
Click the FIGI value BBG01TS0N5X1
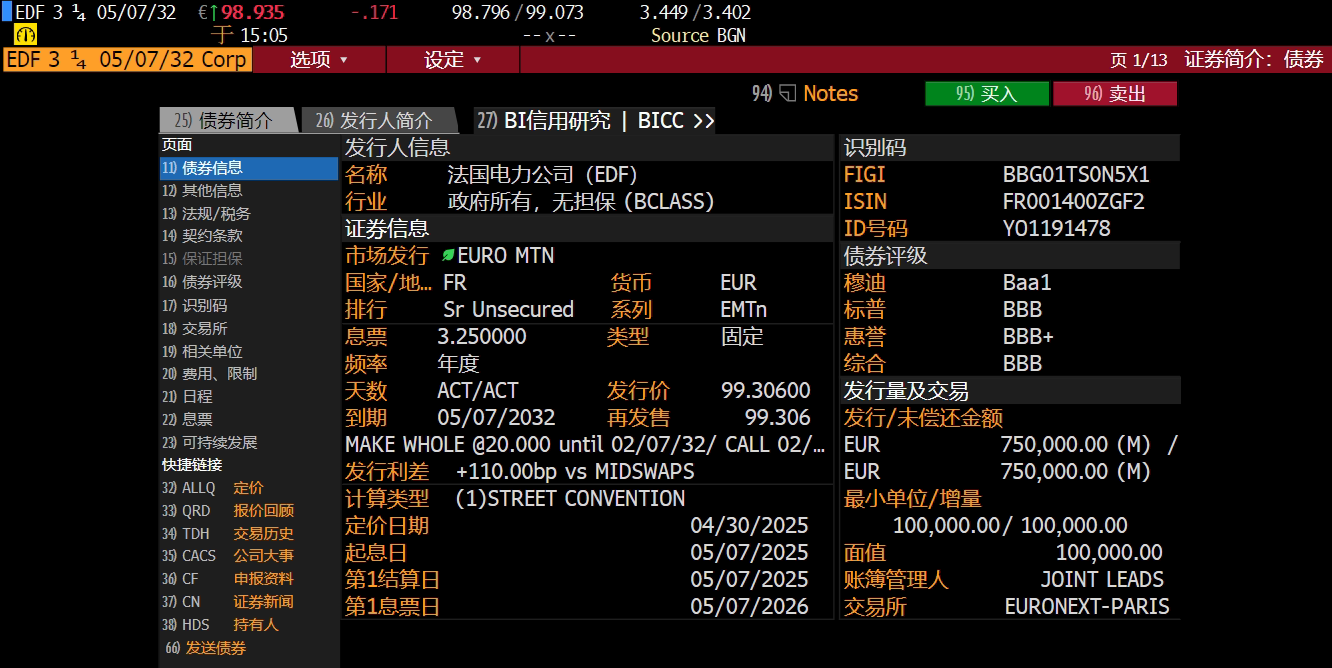click(x=1076, y=175)
